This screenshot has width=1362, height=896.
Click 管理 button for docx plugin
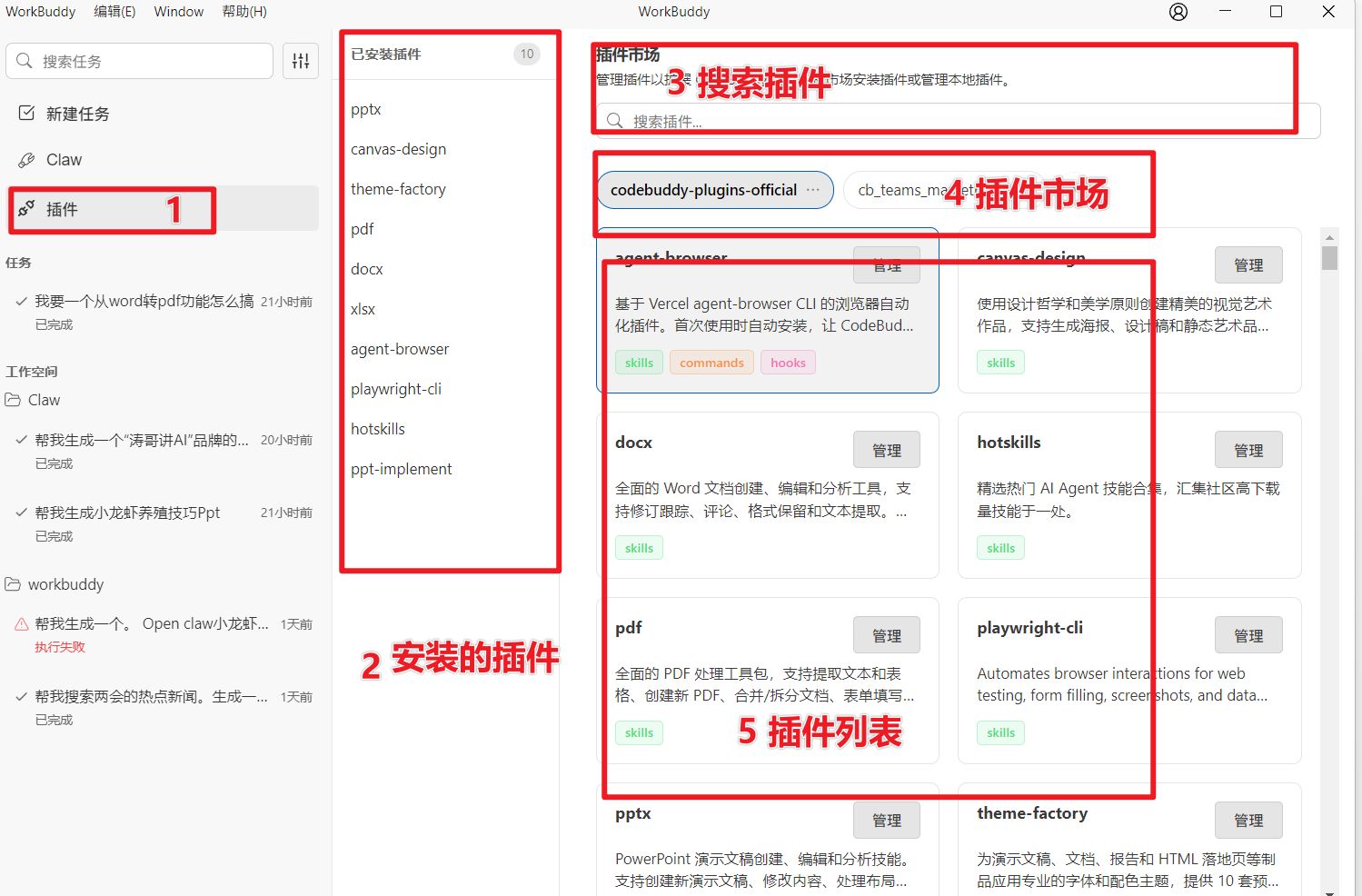click(x=887, y=450)
